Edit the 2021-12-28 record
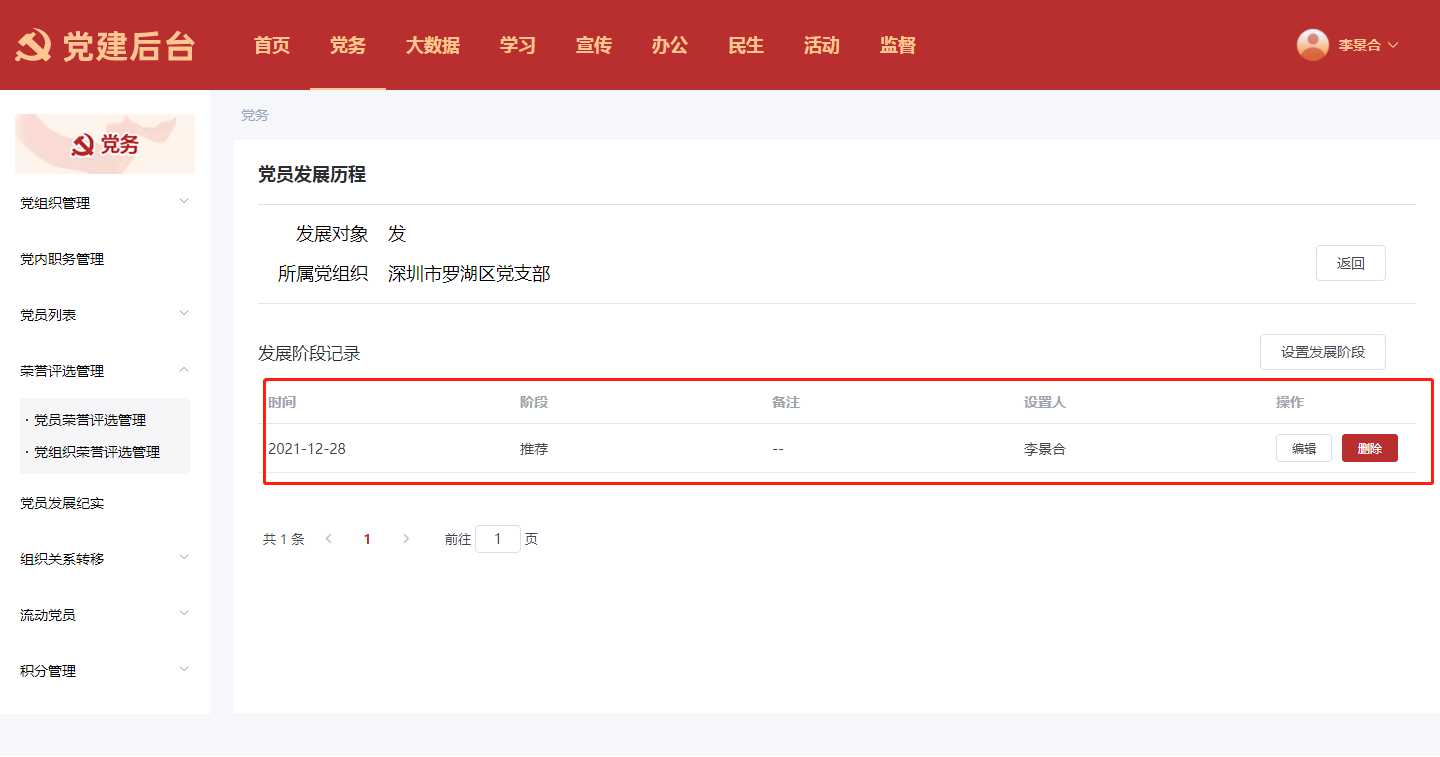Viewport: 1440px width, 757px height. pos(1303,448)
